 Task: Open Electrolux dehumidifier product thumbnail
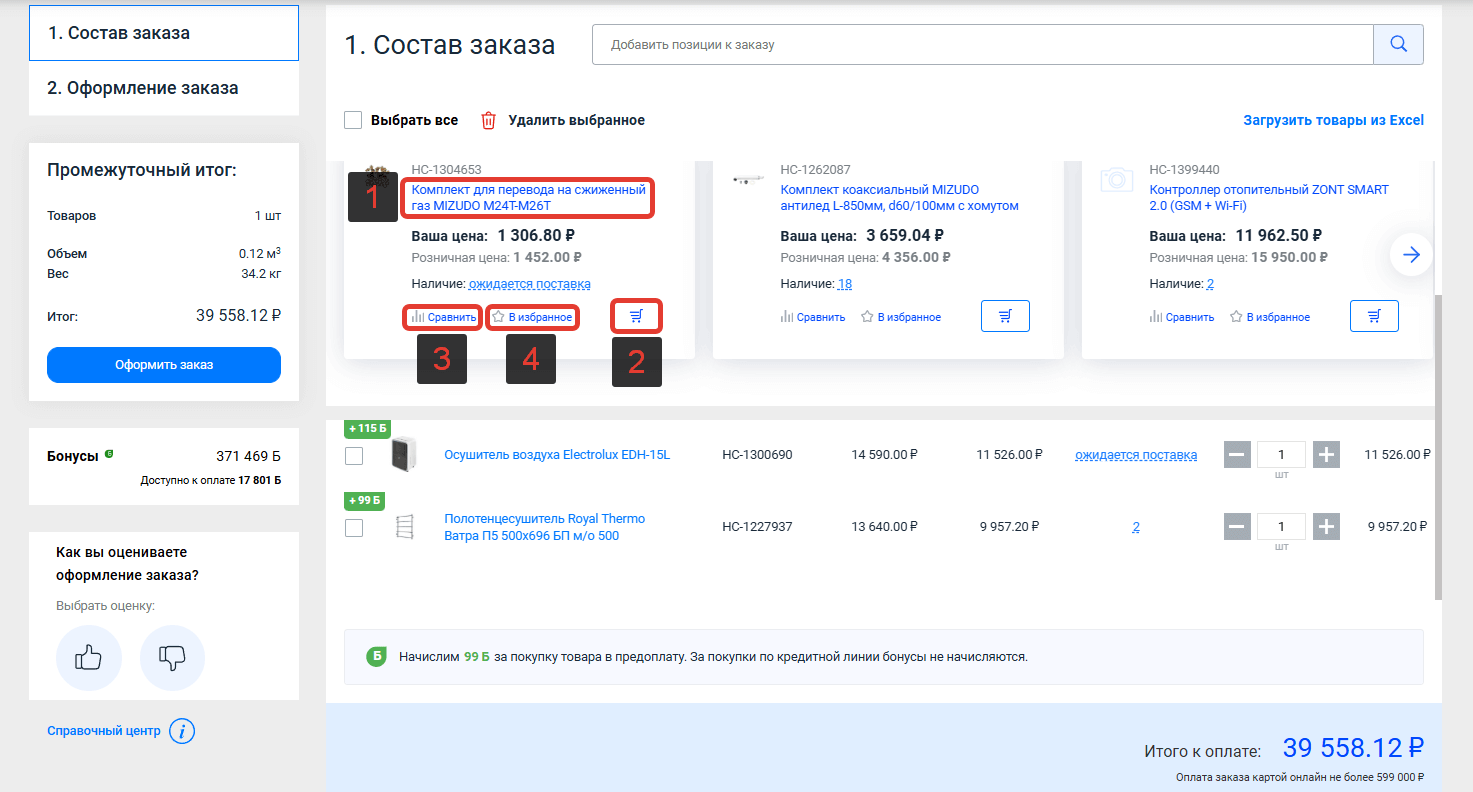tap(403, 455)
